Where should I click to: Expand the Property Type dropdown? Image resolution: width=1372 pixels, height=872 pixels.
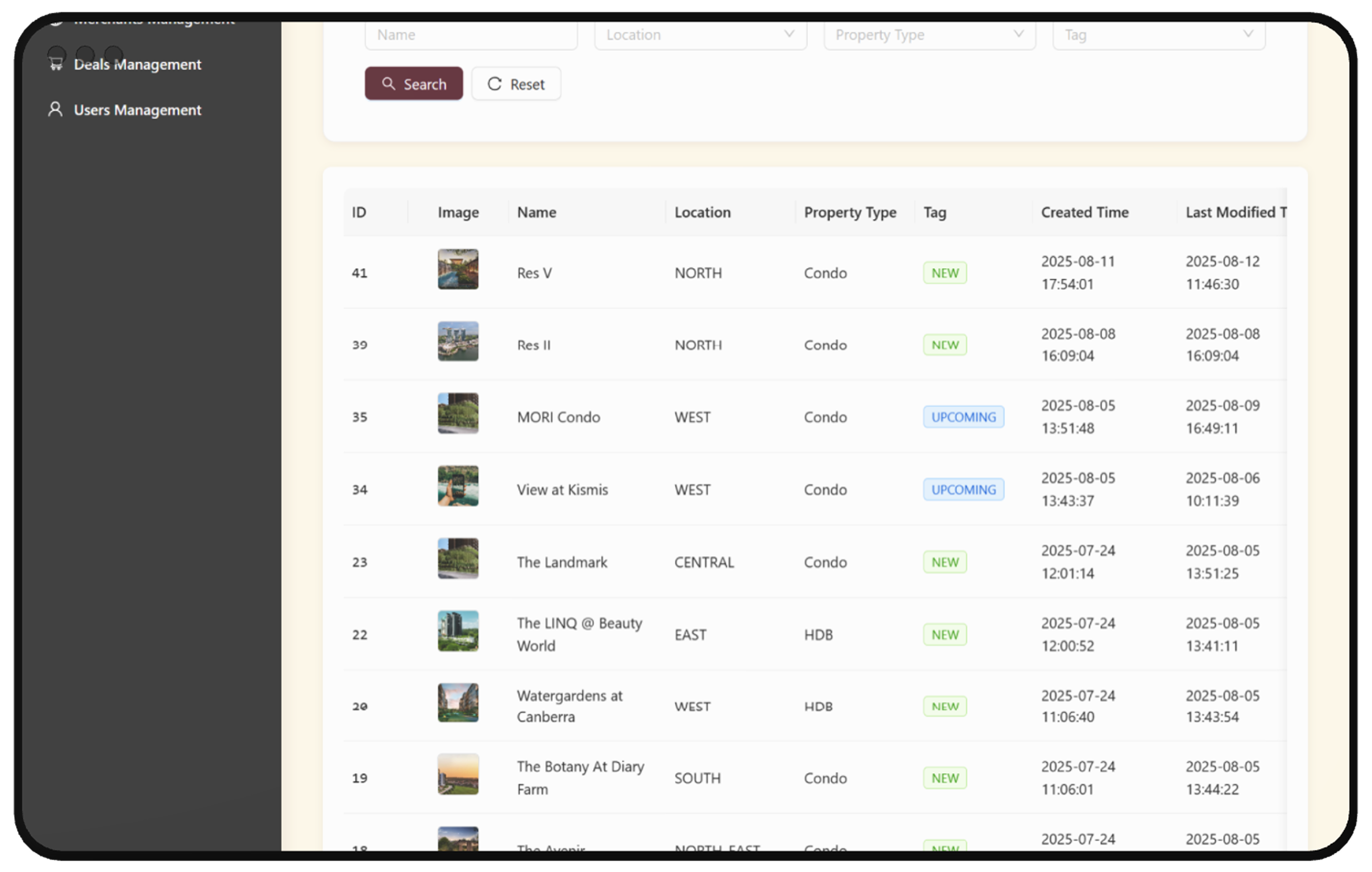point(929,35)
